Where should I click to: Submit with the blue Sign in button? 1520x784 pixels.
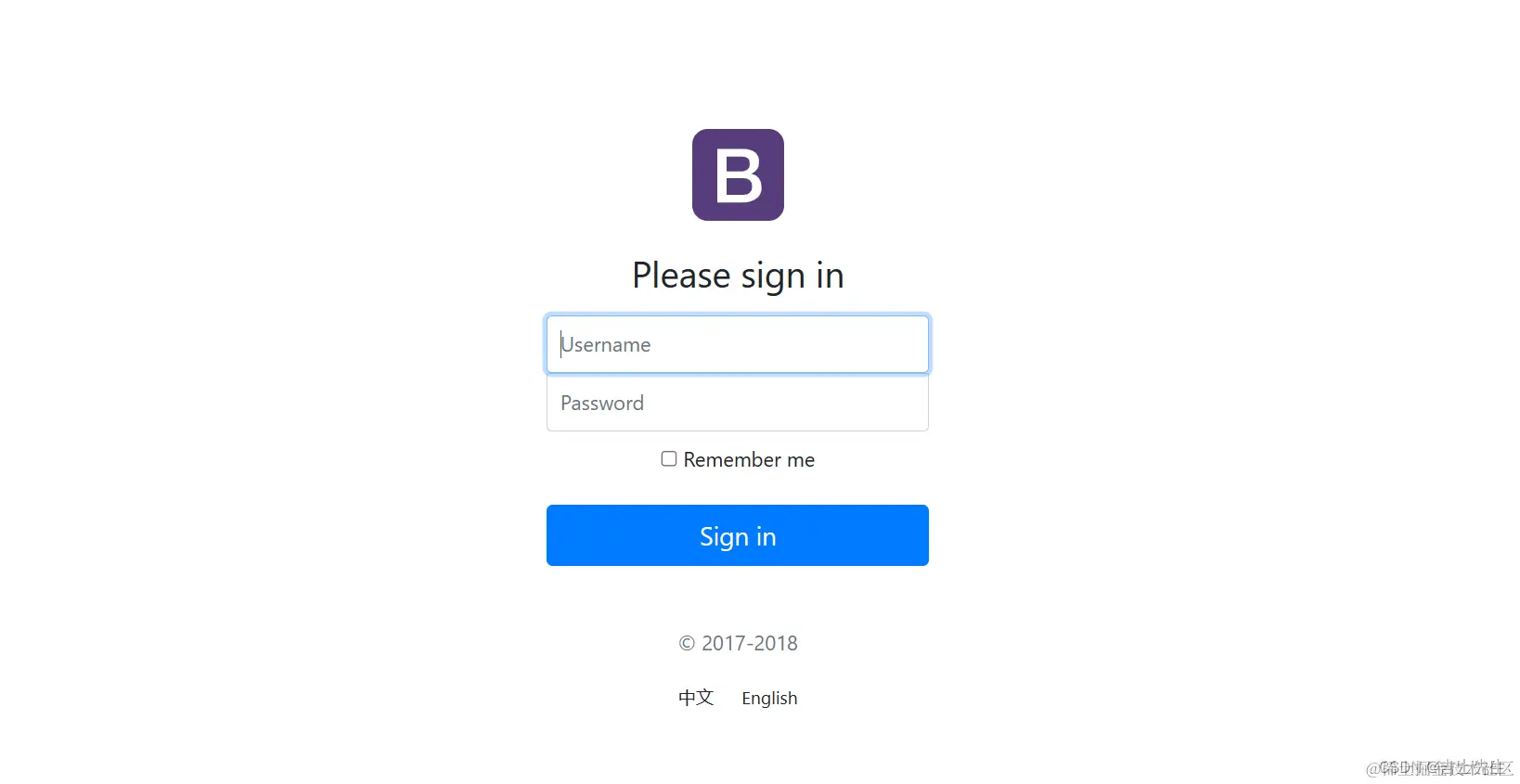tap(738, 535)
